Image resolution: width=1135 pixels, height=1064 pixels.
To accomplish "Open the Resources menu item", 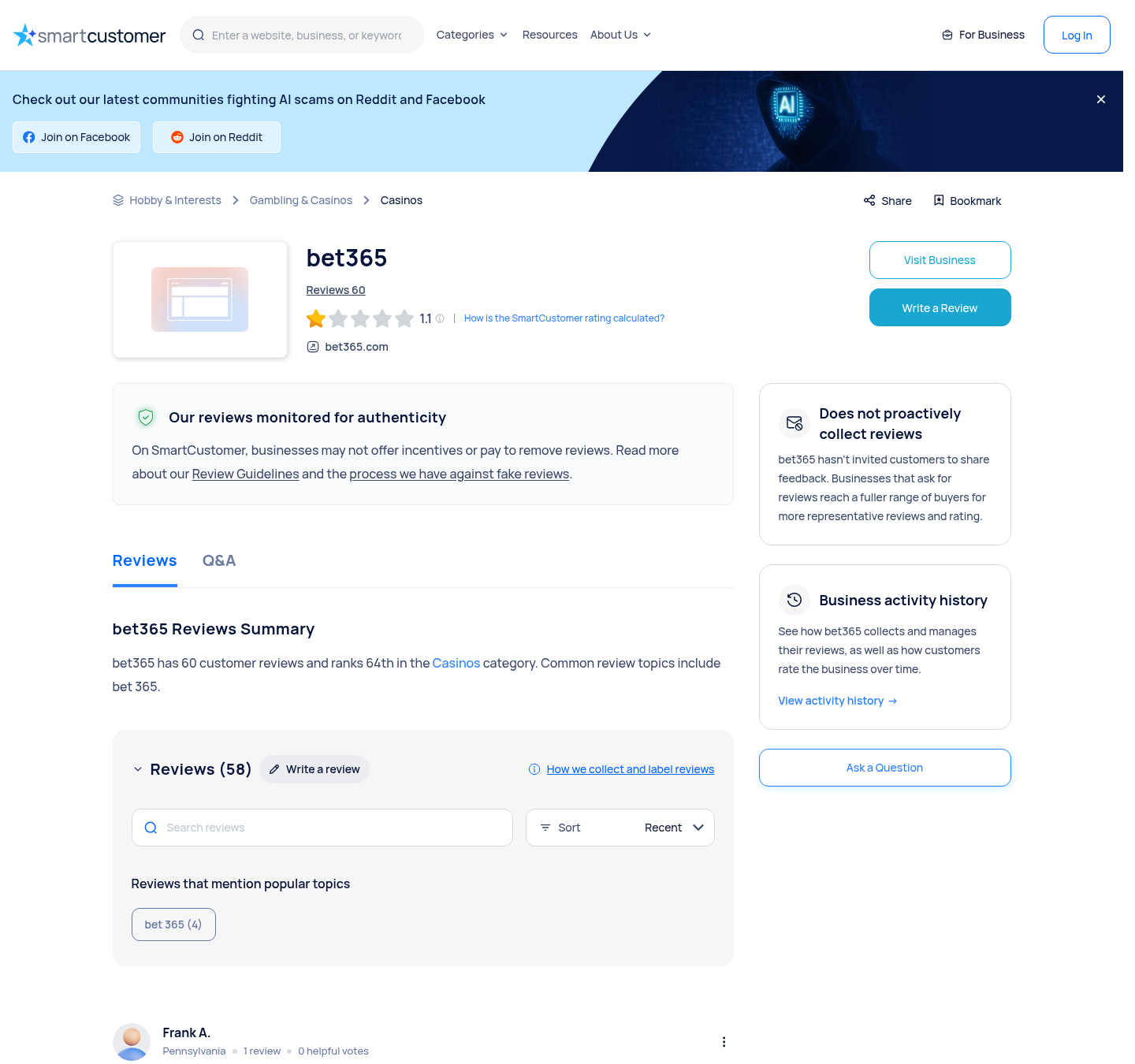I will point(549,35).
